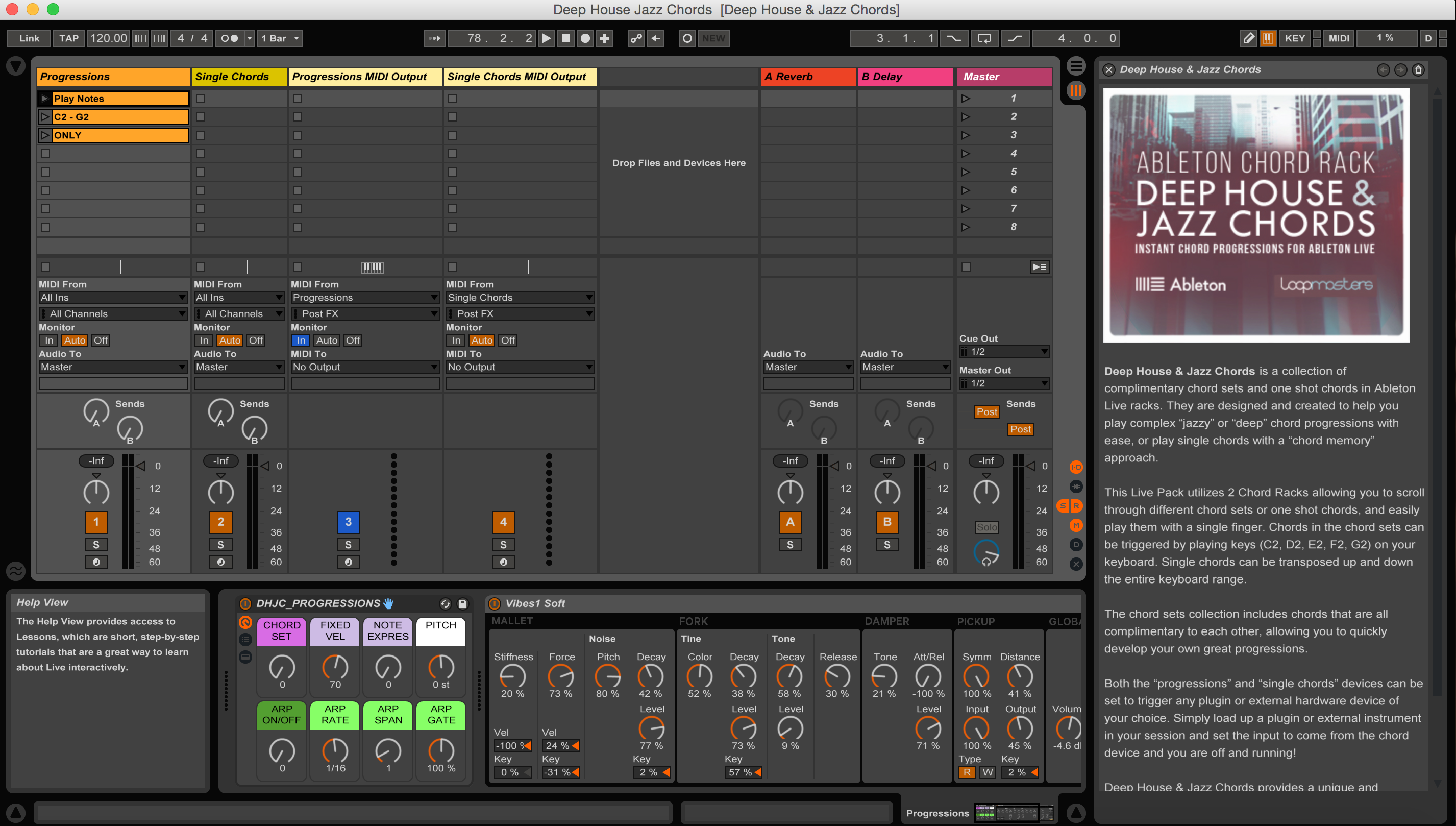
Task: Open Progressions track Audio To dropdown
Action: point(112,367)
